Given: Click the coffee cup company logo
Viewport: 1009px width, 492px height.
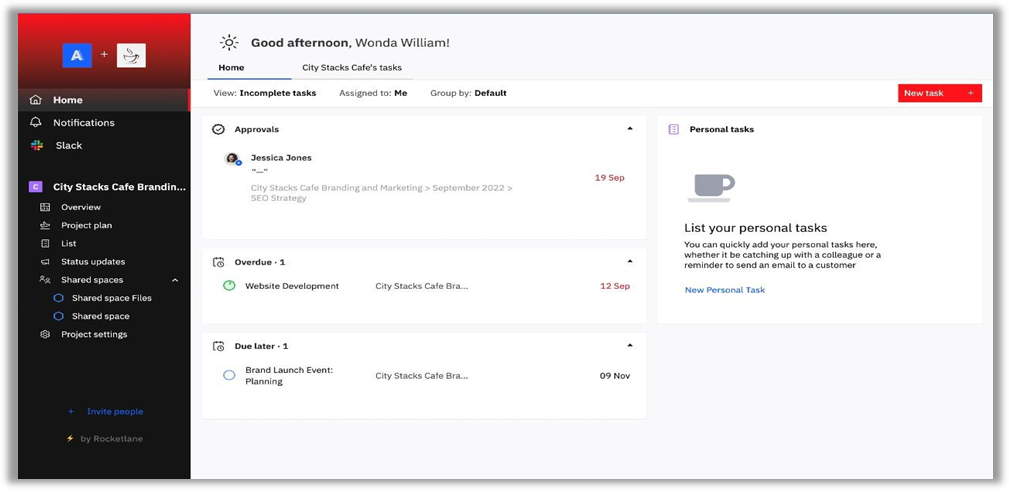Looking at the screenshot, I should click(x=131, y=55).
